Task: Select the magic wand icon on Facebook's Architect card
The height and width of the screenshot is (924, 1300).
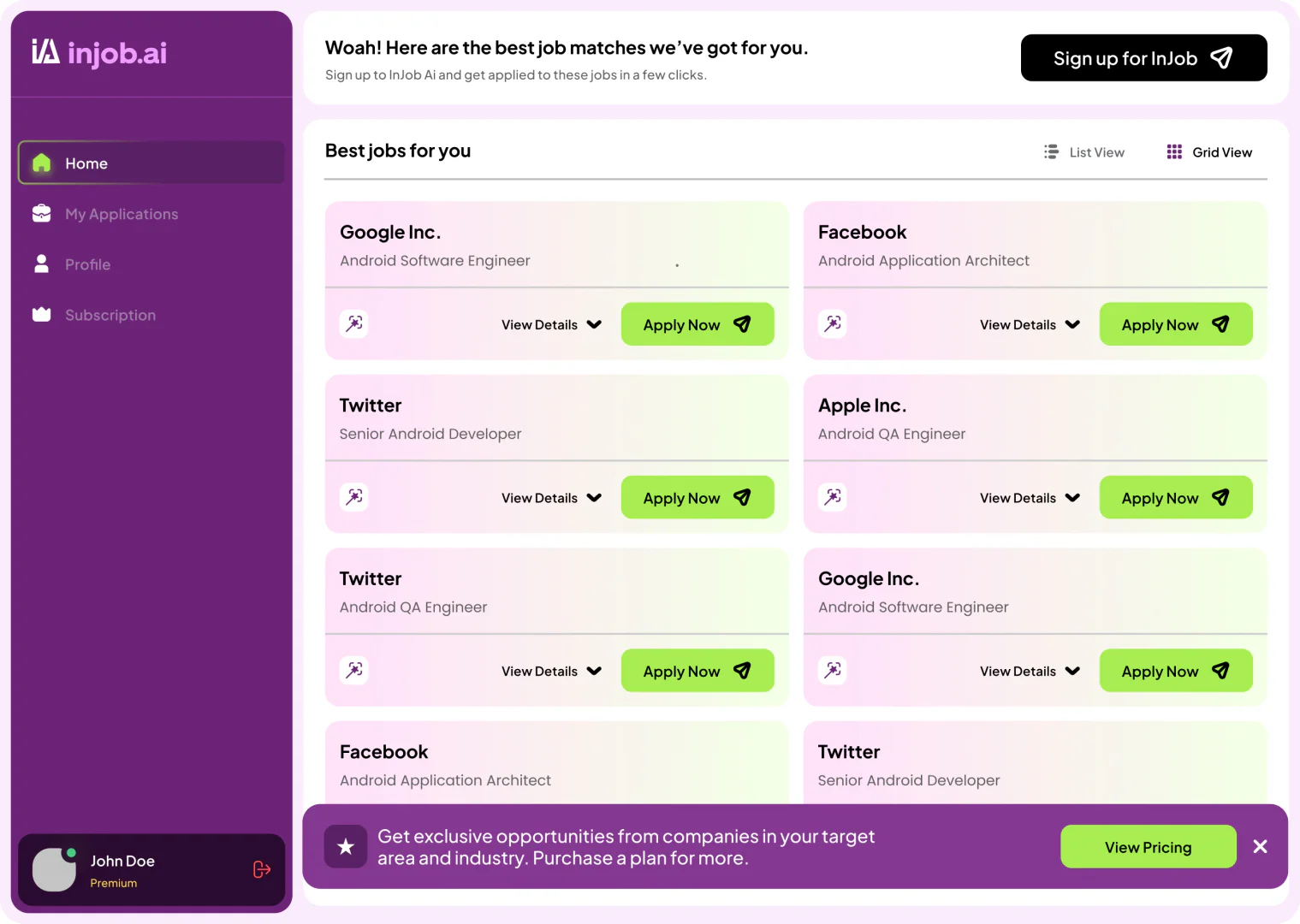Action: 832,323
